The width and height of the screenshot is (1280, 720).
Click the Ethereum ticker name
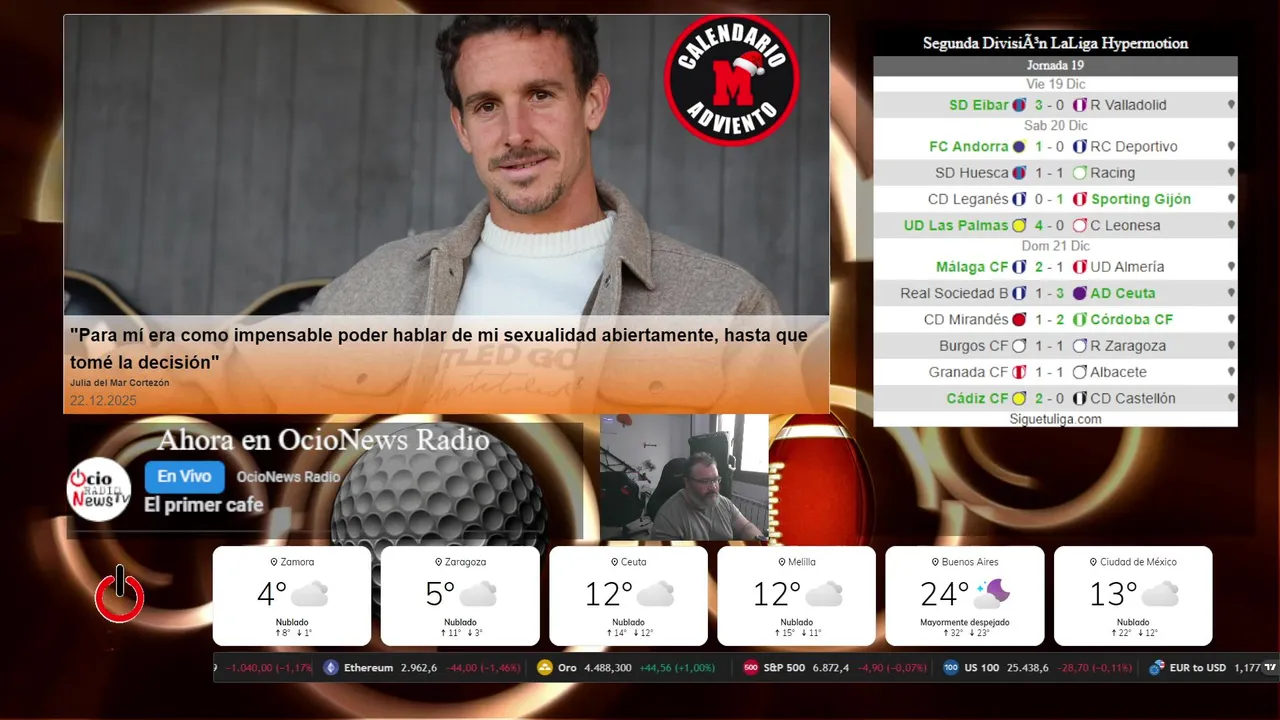pos(368,668)
